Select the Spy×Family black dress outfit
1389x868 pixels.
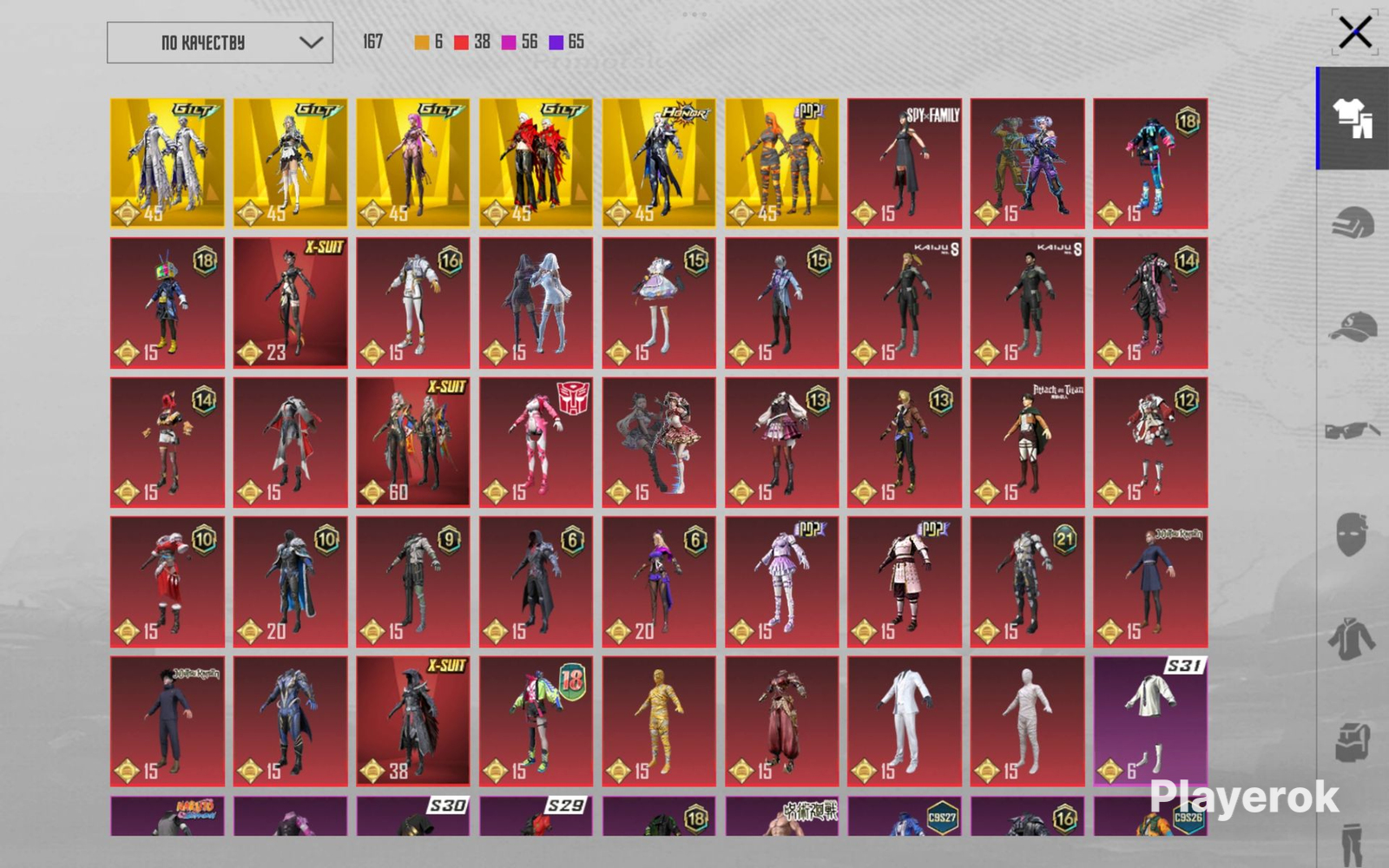[x=905, y=163]
